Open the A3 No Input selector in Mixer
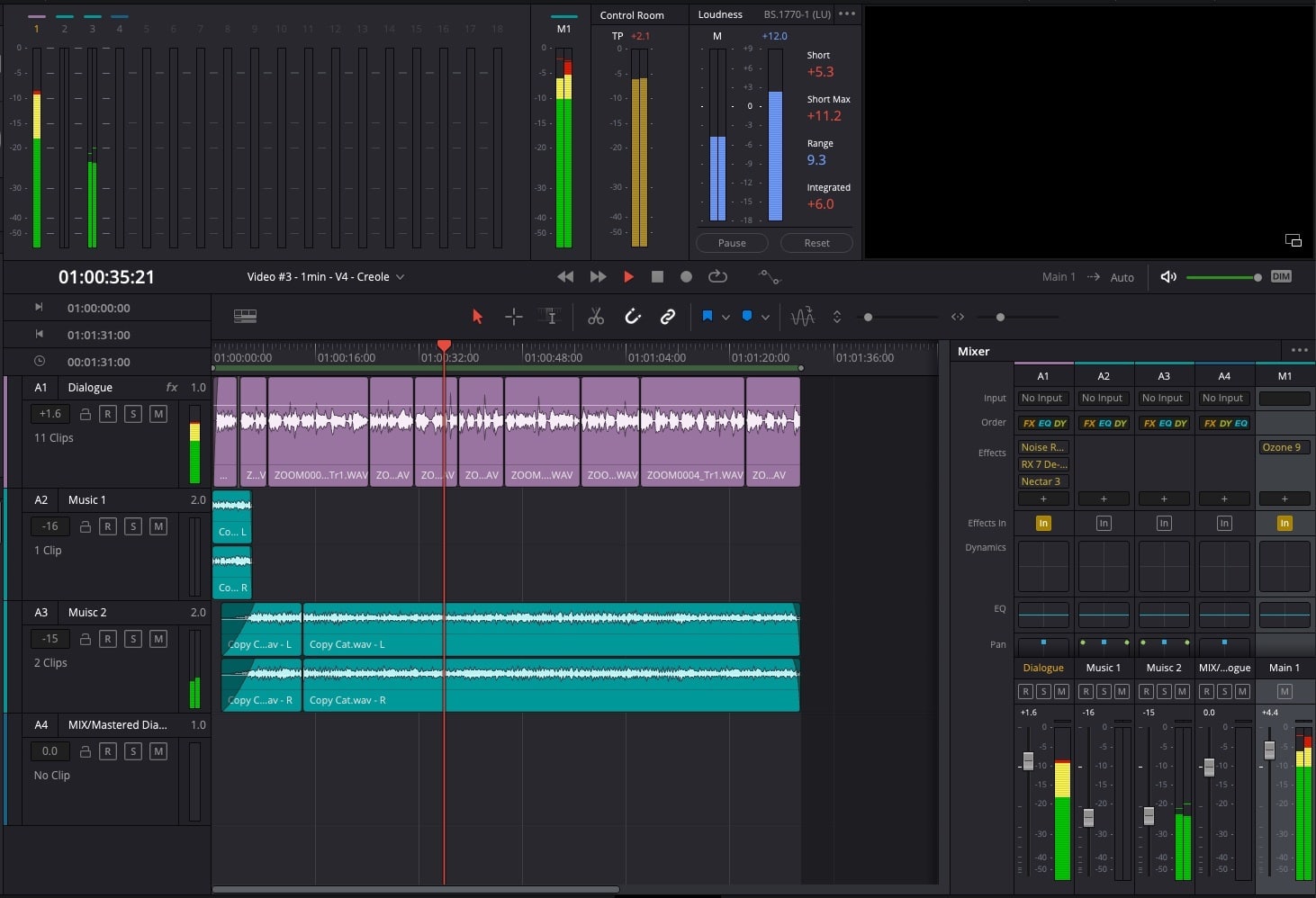The width and height of the screenshot is (1316, 898). [1163, 398]
